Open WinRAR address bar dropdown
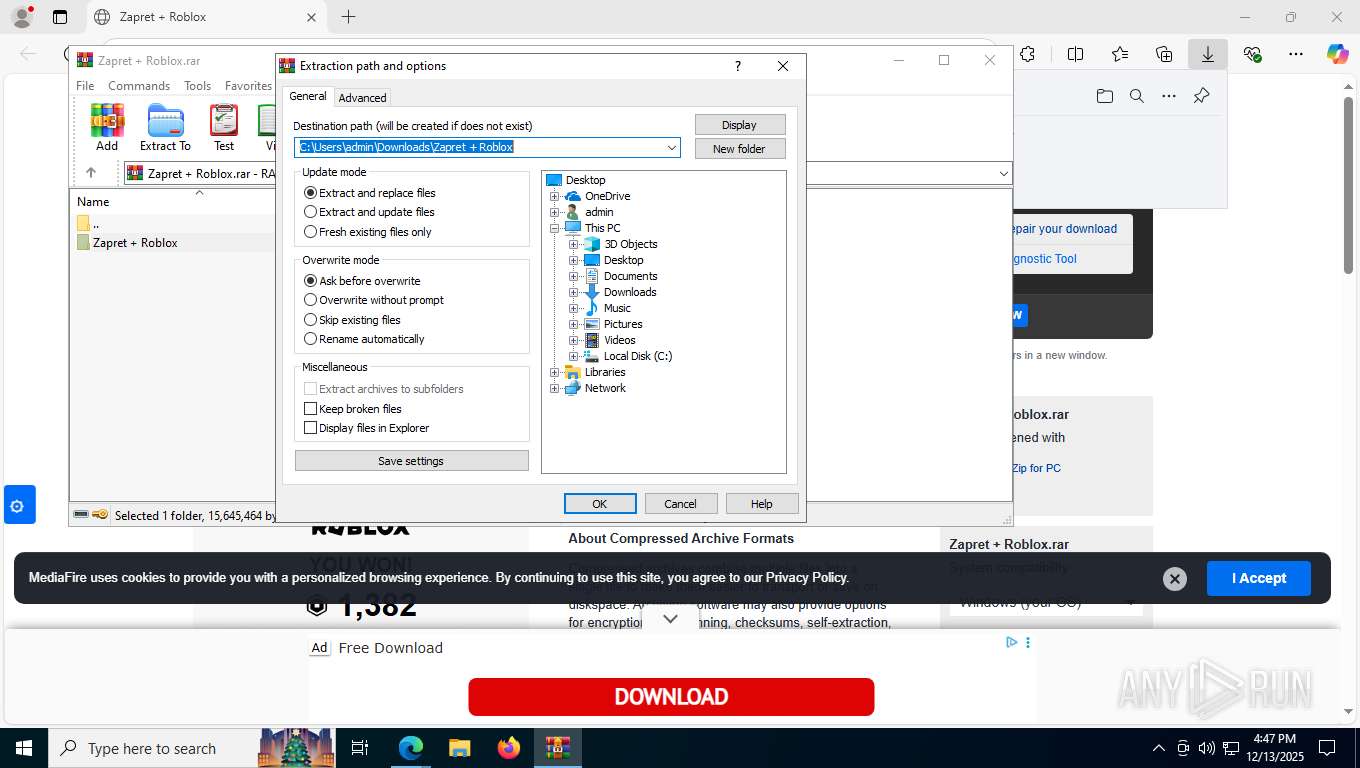 tap(1003, 174)
